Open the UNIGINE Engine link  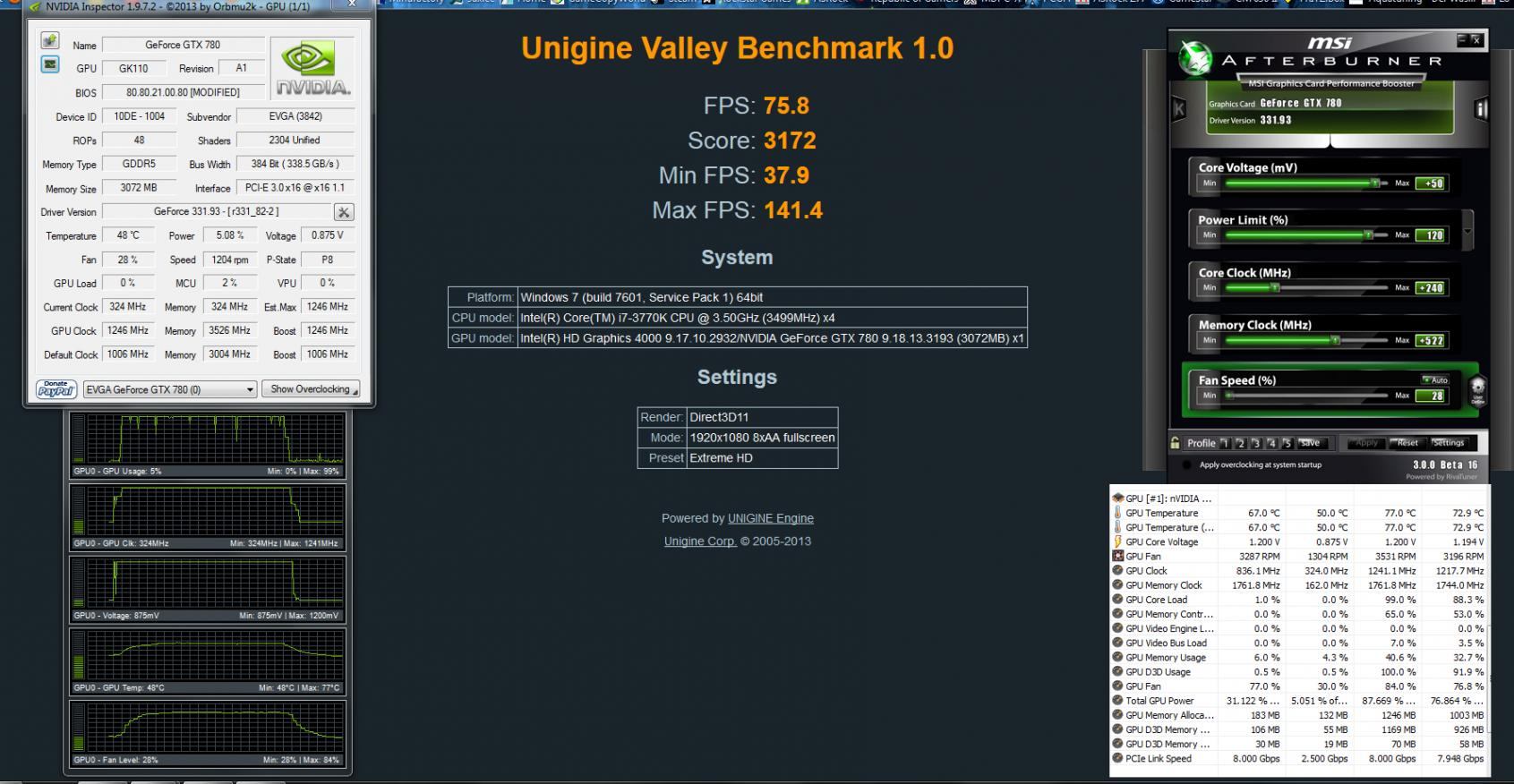coord(771,518)
